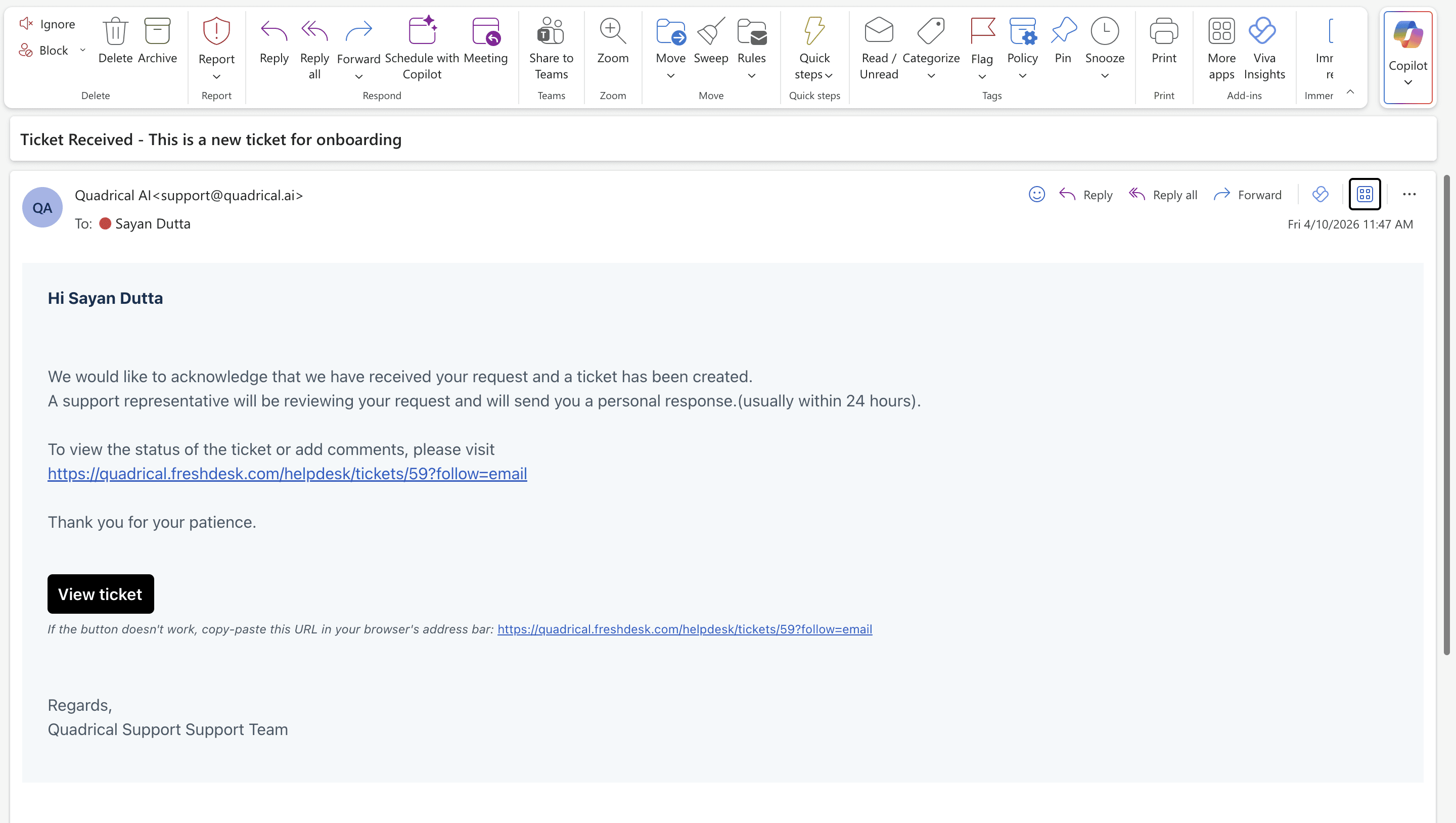Click the View ticket button
The image size is (1456, 823).
coord(101,594)
